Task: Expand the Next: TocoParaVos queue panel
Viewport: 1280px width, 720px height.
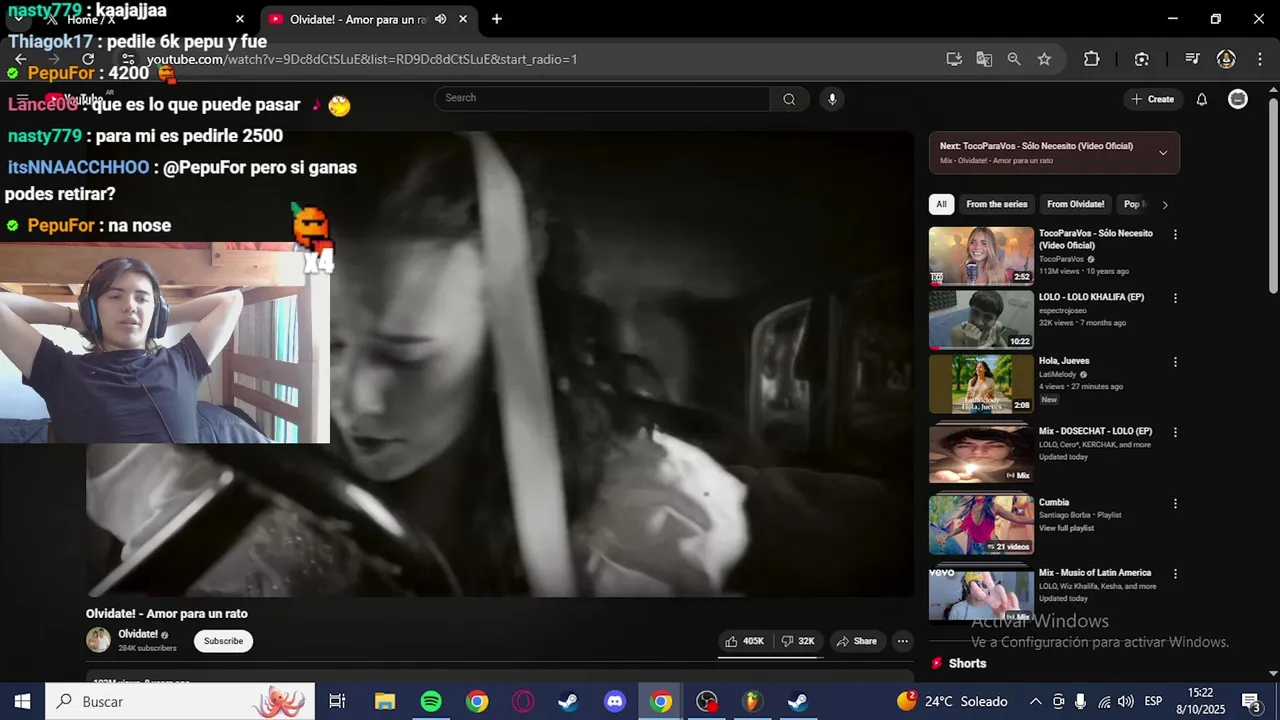Action: click(1163, 153)
